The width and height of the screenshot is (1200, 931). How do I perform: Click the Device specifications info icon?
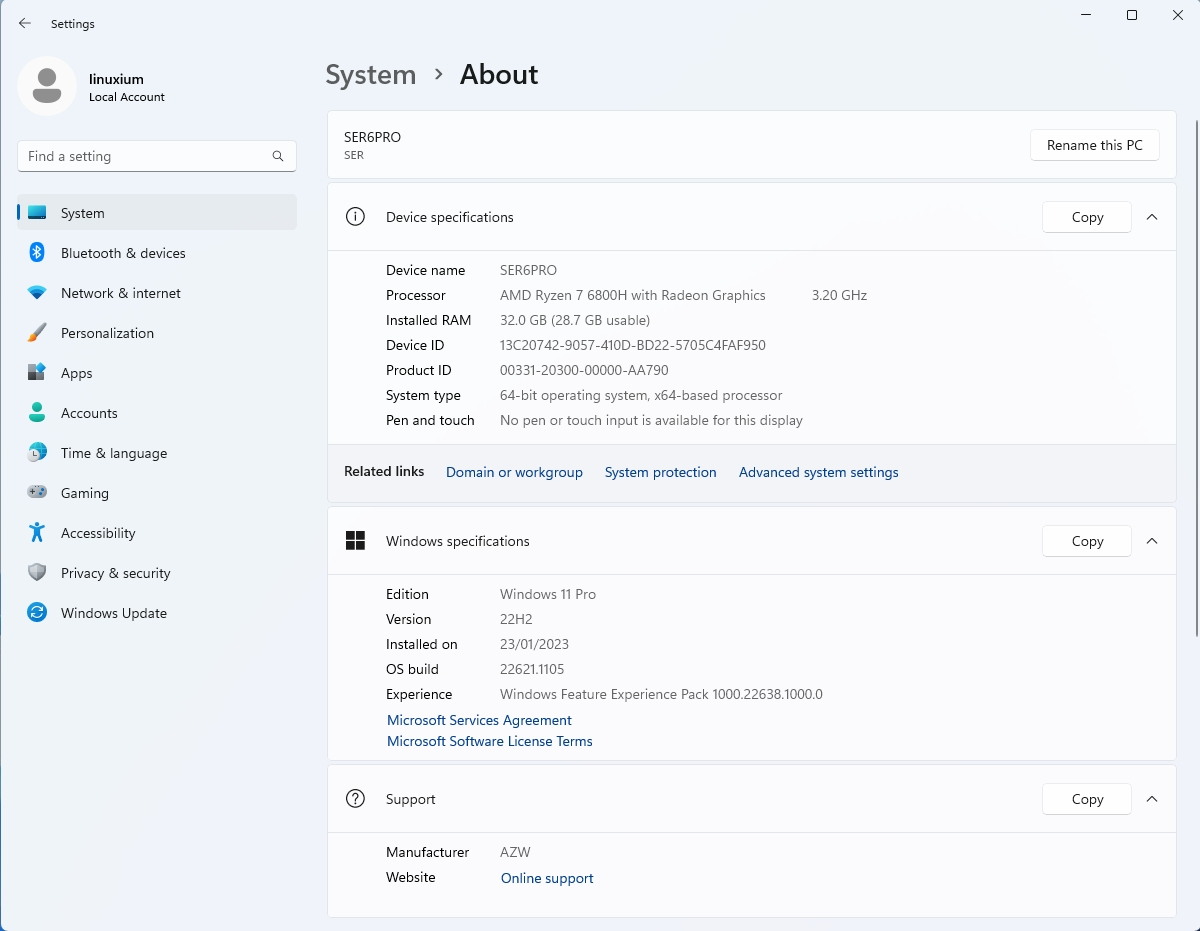click(355, 217)
